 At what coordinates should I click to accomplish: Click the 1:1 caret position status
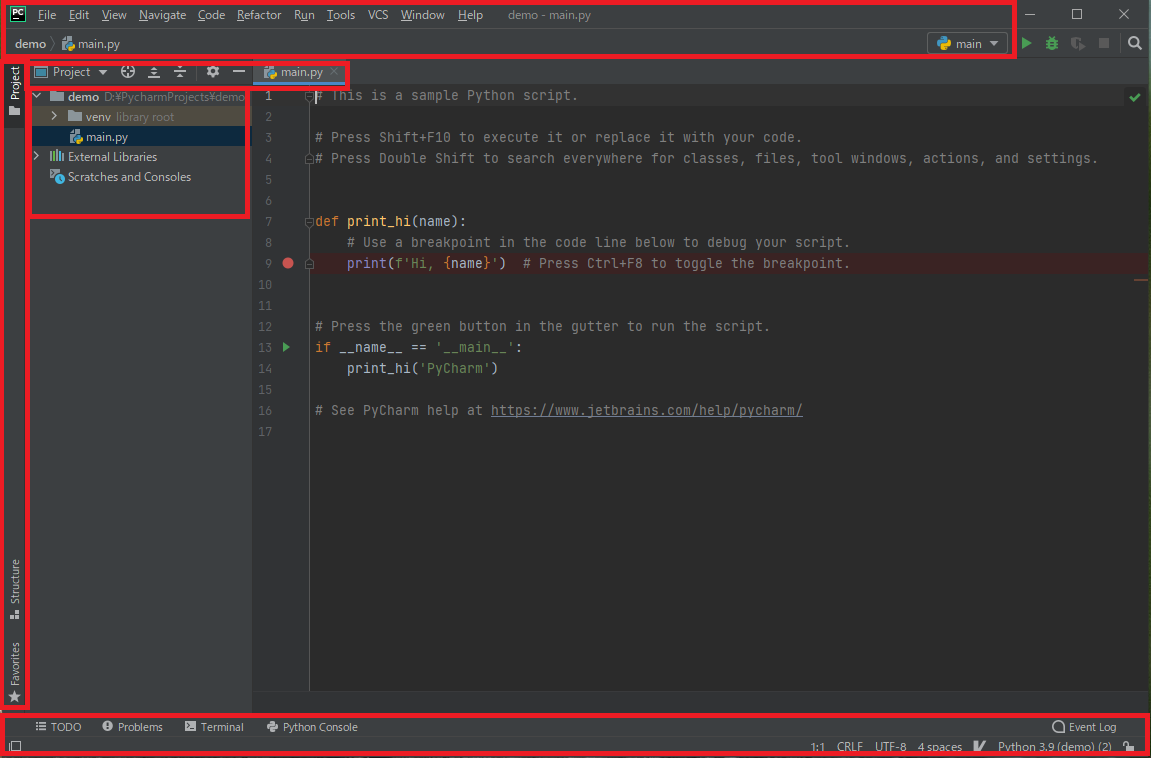pyautogui.click(x=818, y=747)
